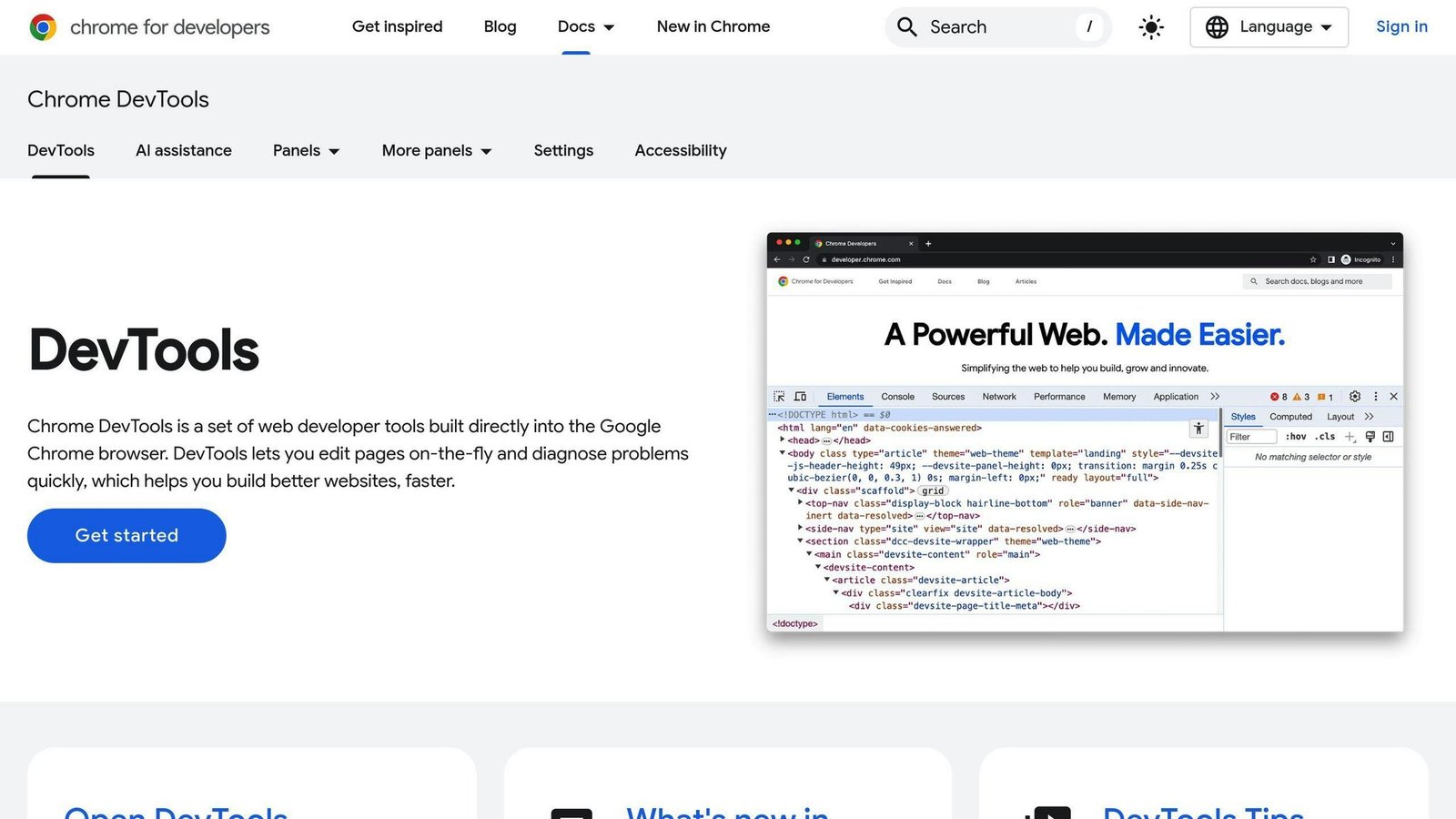Open the Language dropdown
This screenshot has width=1456, height=819.
click(x=1269, y=27)
